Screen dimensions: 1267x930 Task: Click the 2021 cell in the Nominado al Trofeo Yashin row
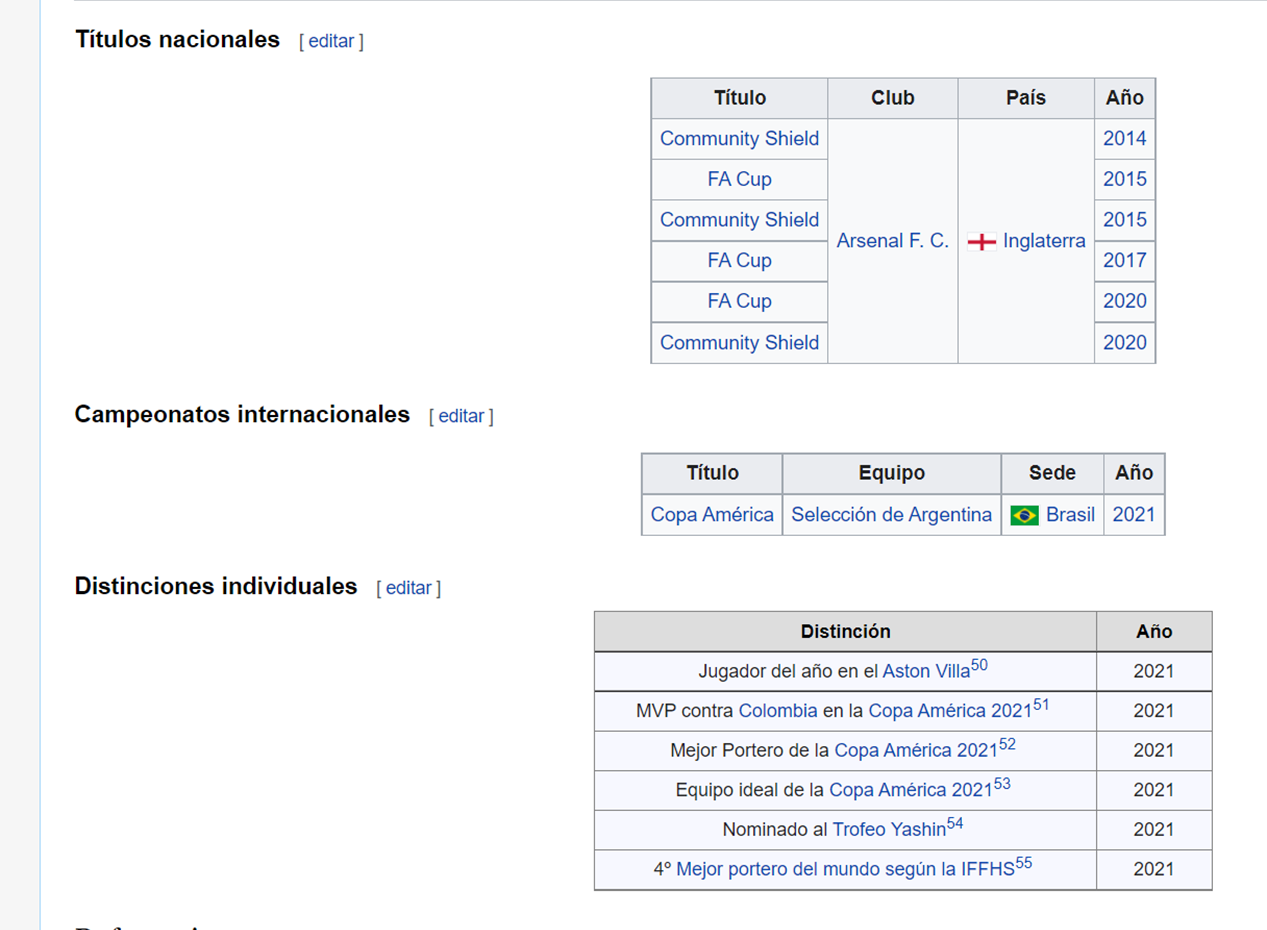click(x=1154, y=830)
